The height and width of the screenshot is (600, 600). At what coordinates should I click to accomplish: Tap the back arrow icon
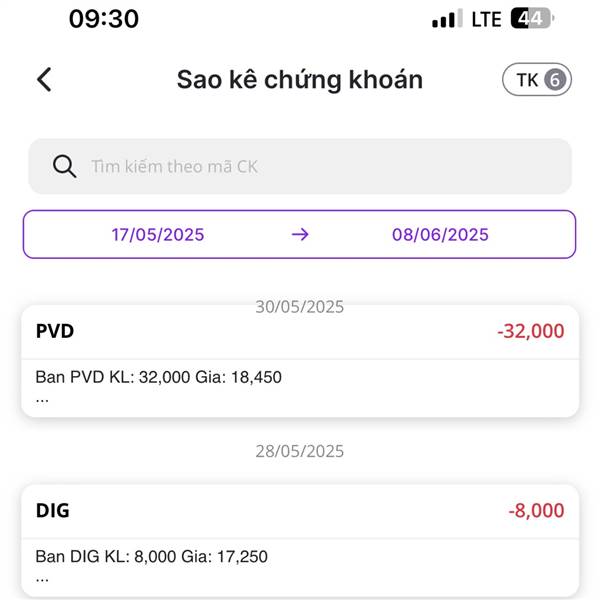[44, 80]
